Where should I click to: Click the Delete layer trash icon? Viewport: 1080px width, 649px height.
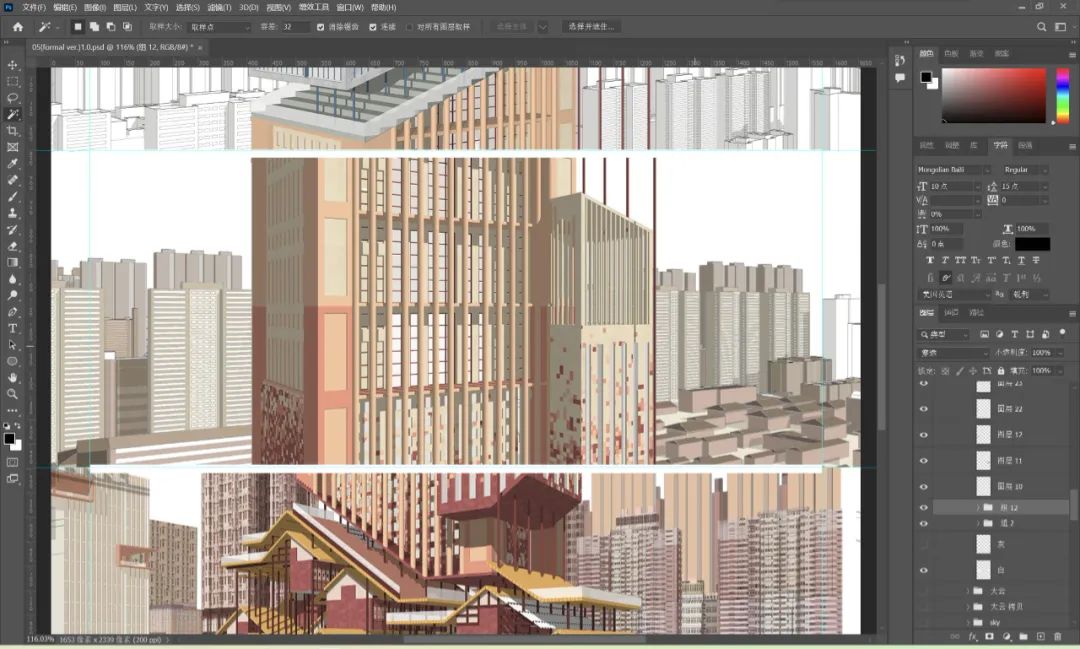pos(1058,637)
